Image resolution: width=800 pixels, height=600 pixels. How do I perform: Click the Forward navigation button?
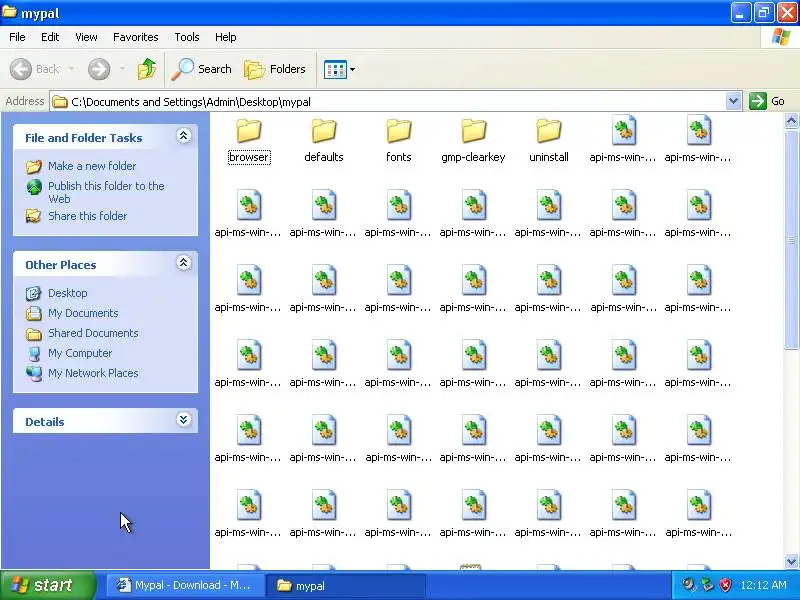pyautogui.click(x=99, y=69)
